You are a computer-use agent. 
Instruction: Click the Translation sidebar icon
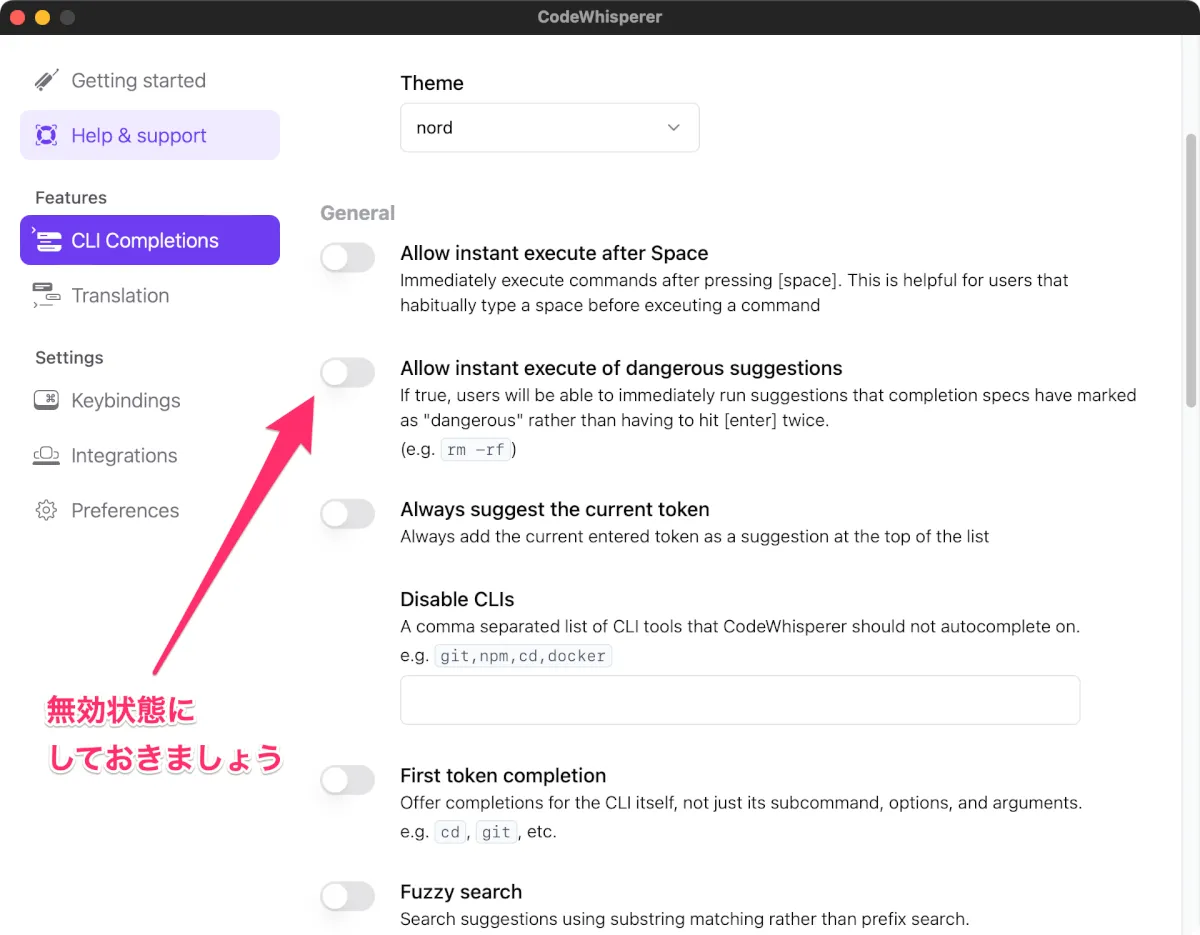point(46,295)
